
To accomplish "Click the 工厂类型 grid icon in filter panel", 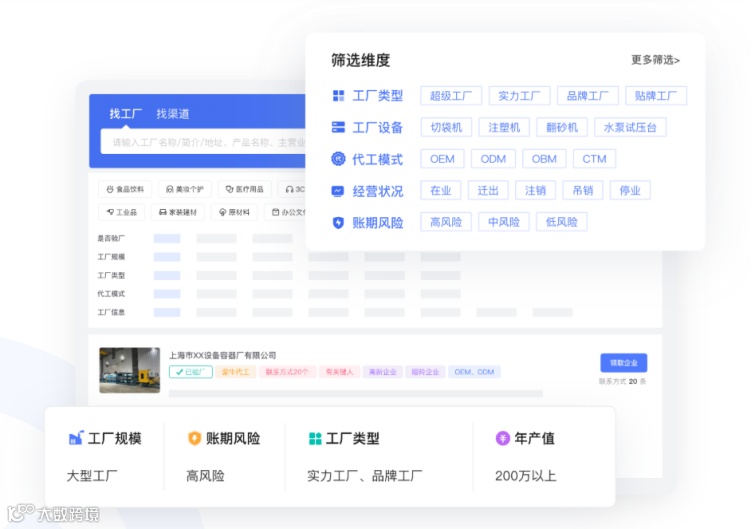I will 339,96.
